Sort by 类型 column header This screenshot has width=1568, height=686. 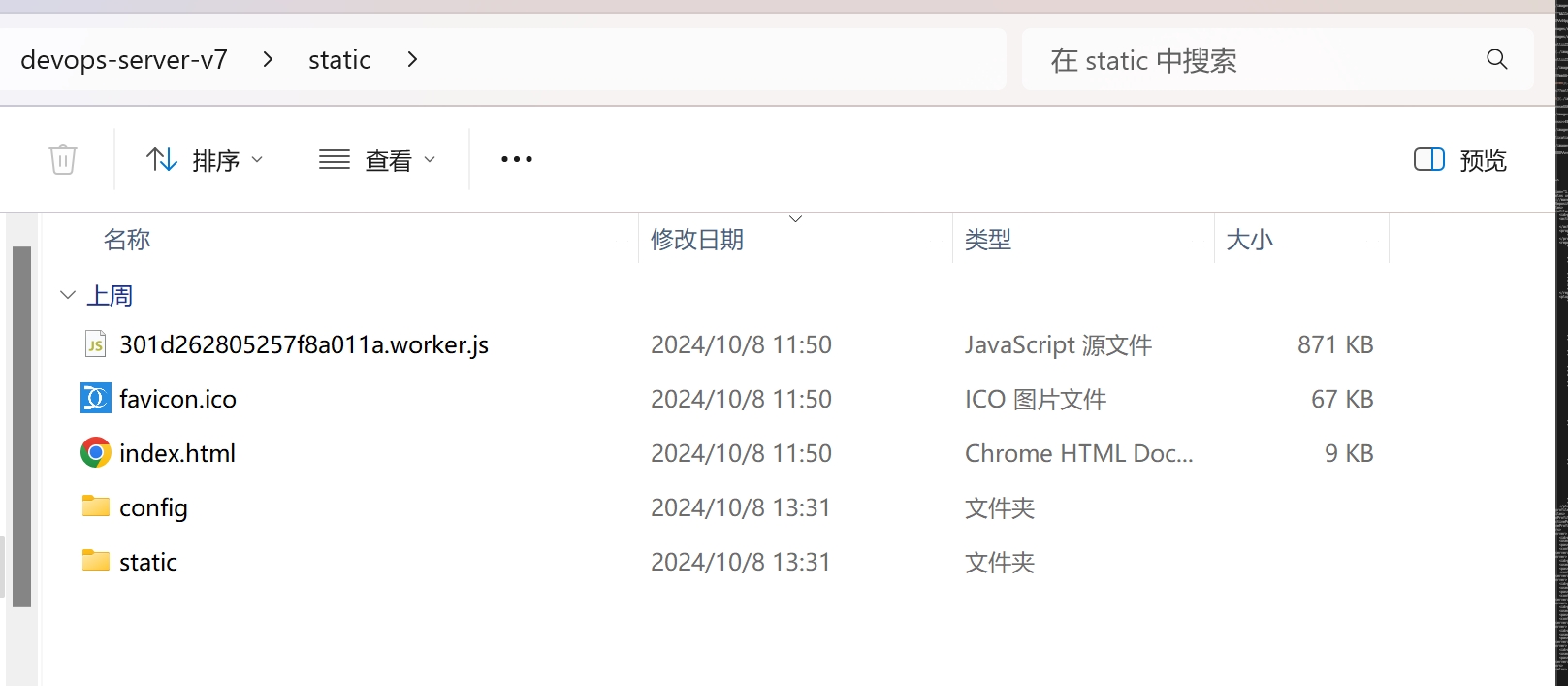click(x=988, y=240)
